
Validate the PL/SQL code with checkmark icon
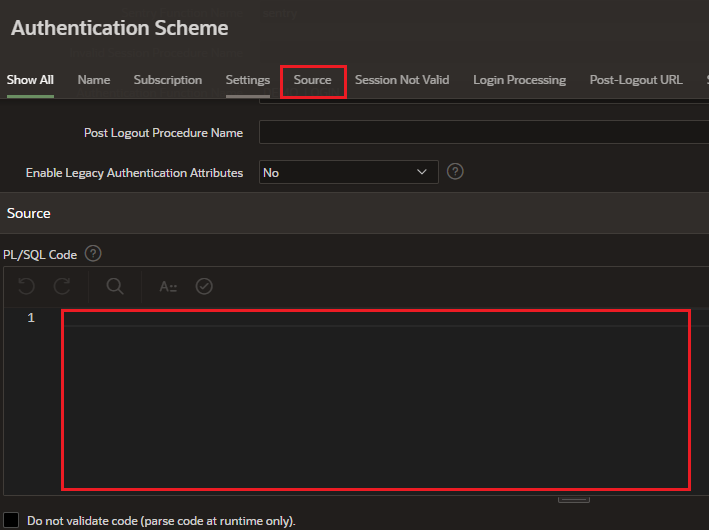pos(204,287)
